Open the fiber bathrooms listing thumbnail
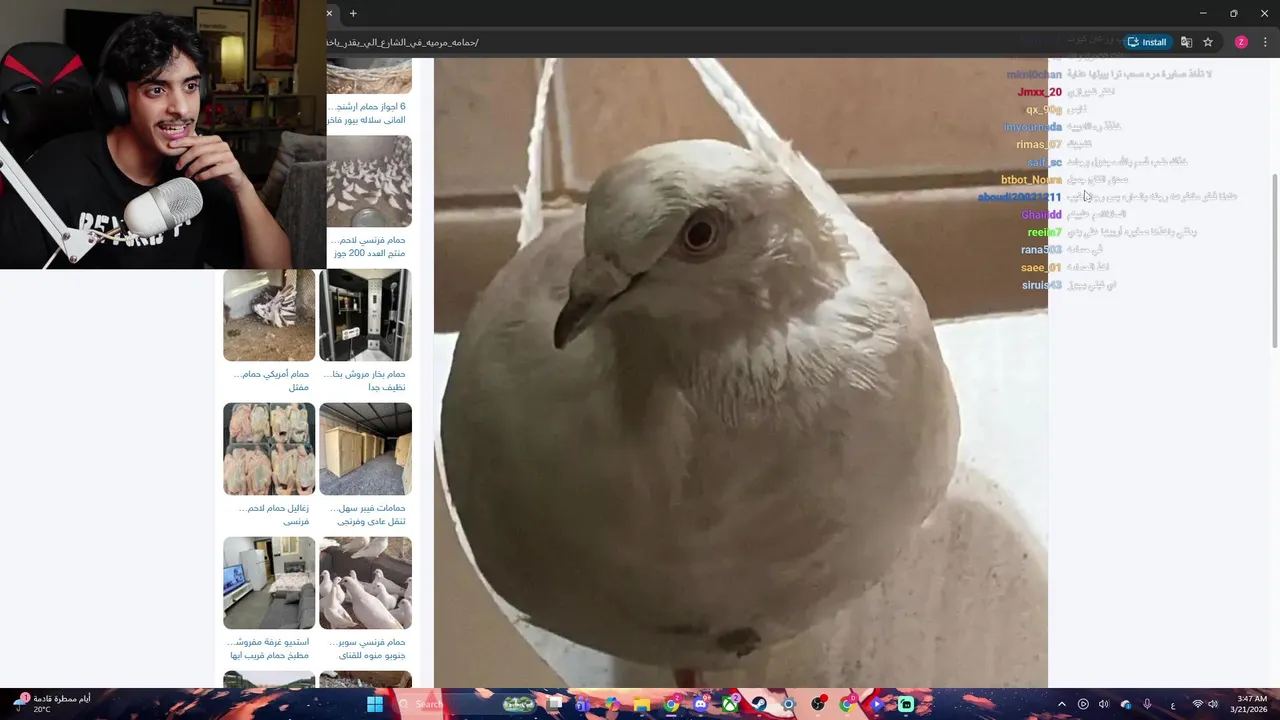This screenshot has height=720, width=1280. click(365, 449)
